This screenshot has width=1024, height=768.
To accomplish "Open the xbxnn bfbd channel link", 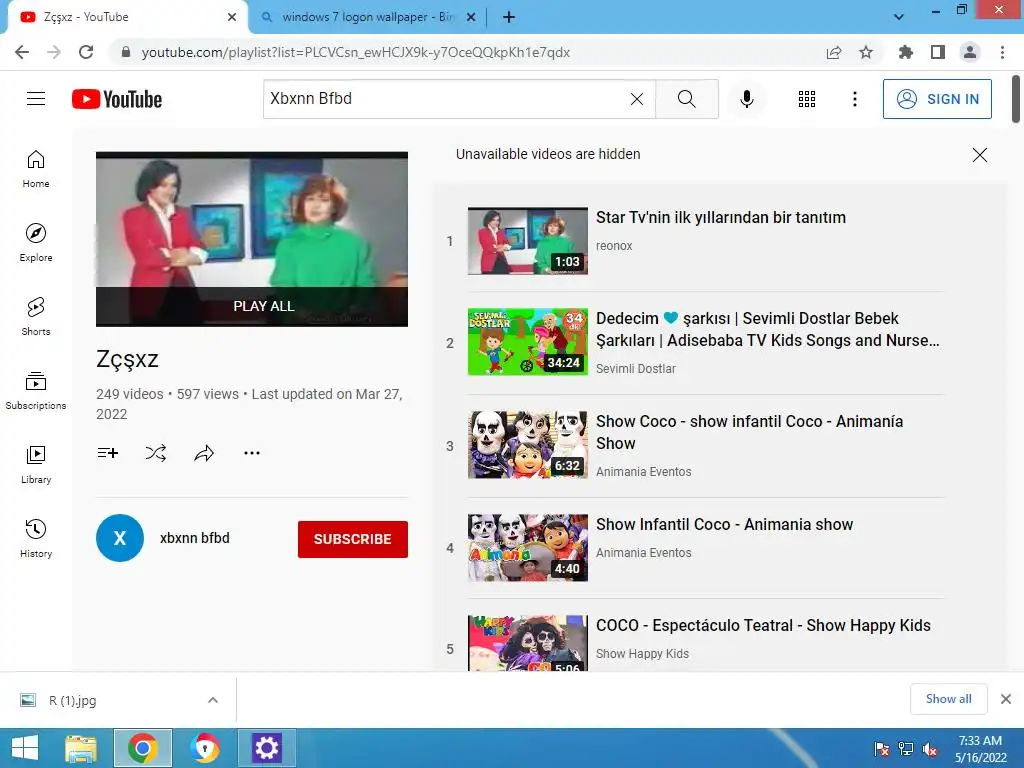I will (195, 538).
